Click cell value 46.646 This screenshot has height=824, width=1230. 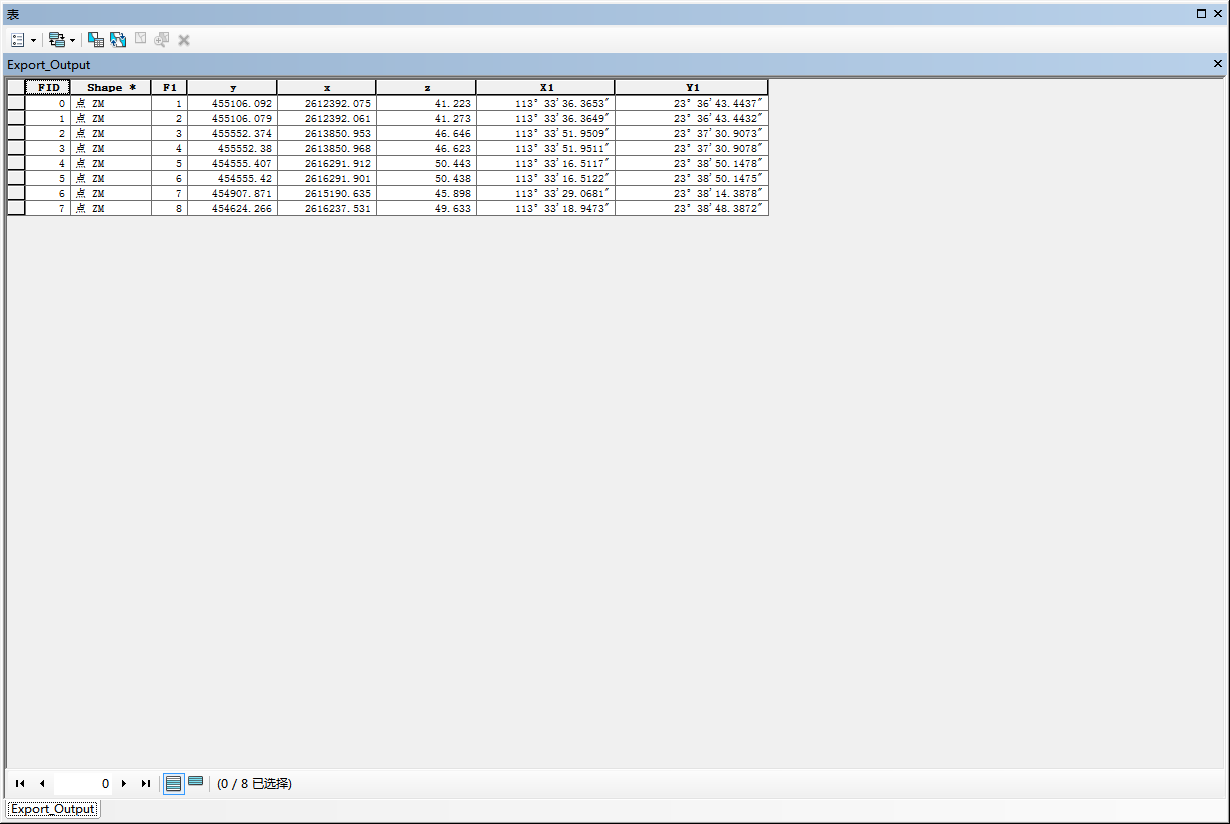pyautogui.click(x=426, y=133)
